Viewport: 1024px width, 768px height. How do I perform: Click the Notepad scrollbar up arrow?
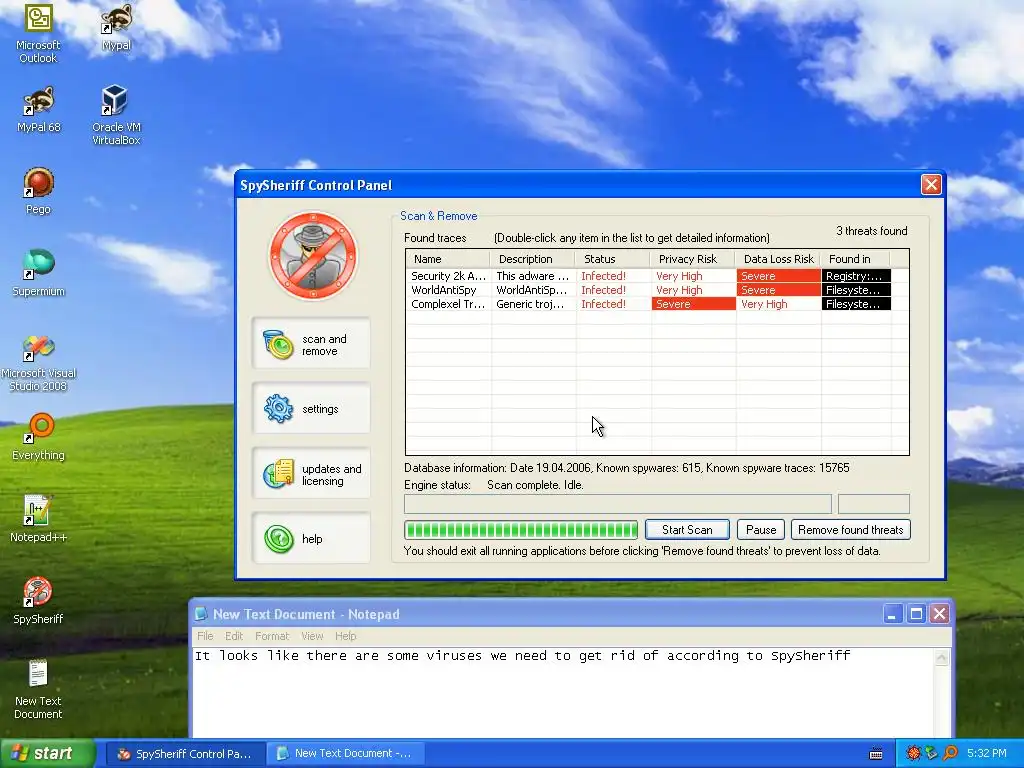pos(942,658)
